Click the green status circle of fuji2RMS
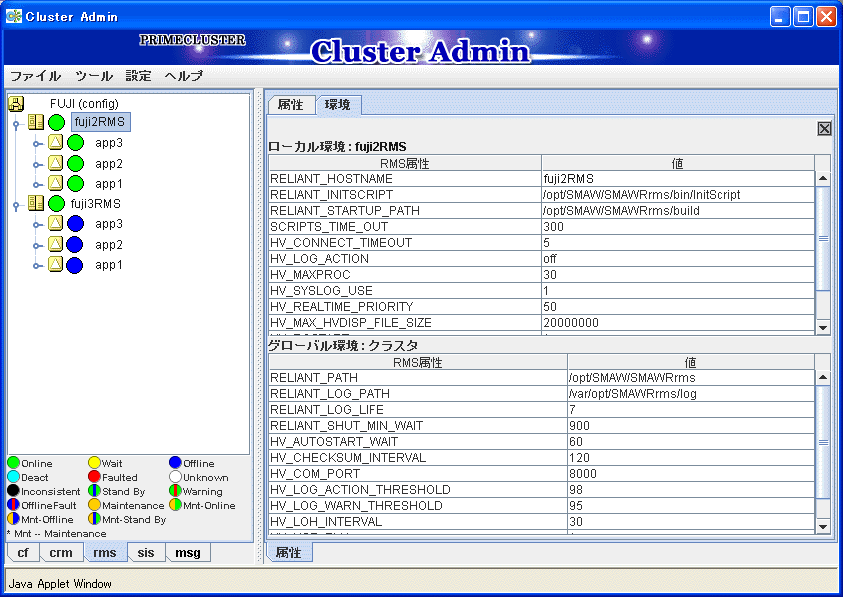 [56, 122]
